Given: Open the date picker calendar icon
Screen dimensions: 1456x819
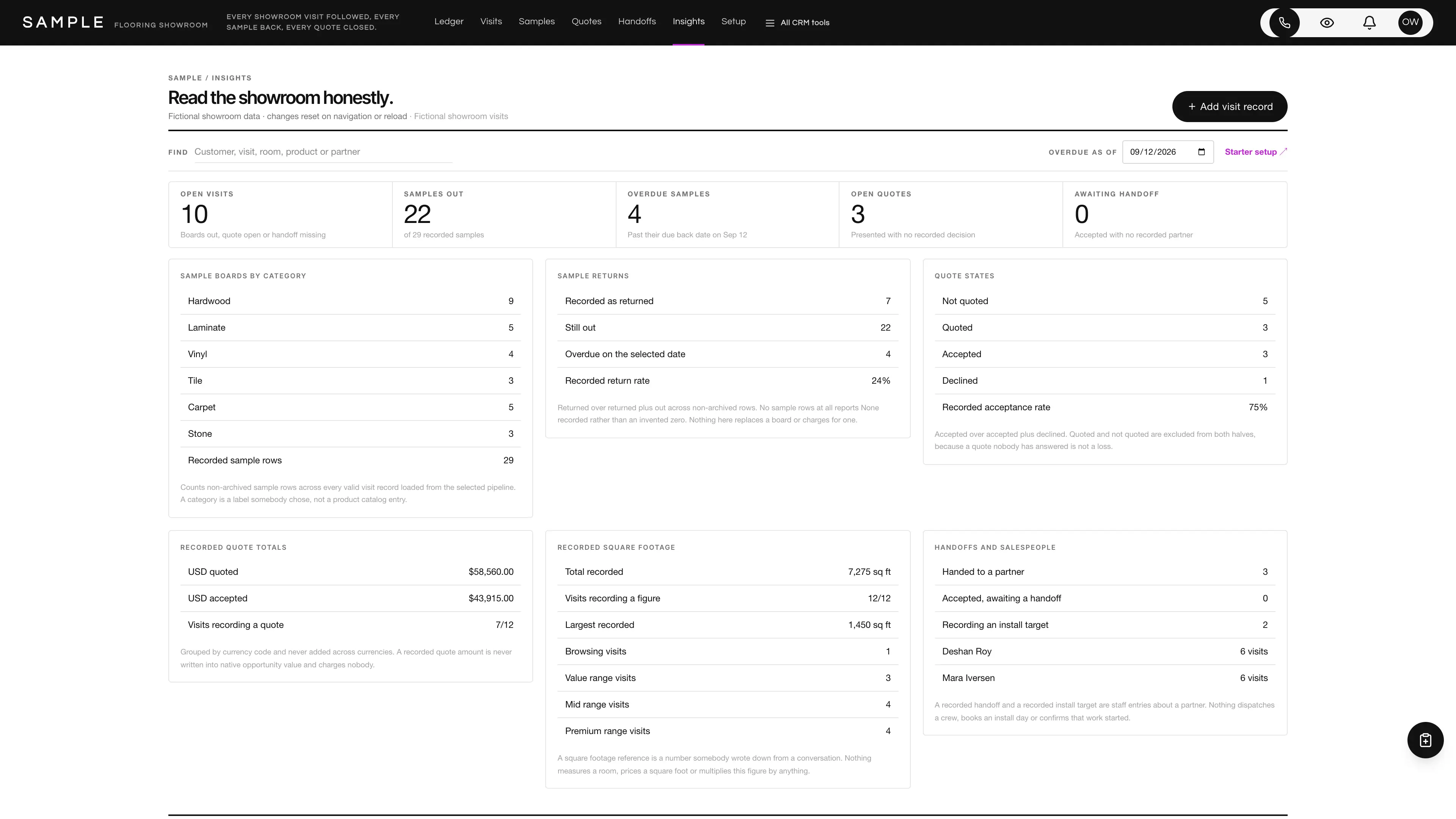Looking at the screenshot, I should point(1202,152).
